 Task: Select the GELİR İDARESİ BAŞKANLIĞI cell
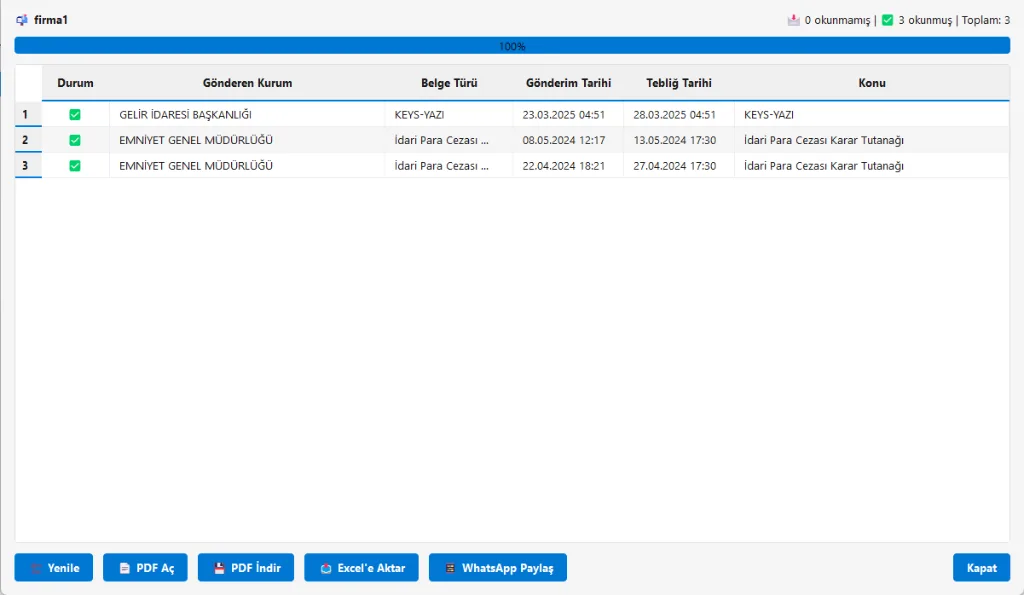pos(185,115)
